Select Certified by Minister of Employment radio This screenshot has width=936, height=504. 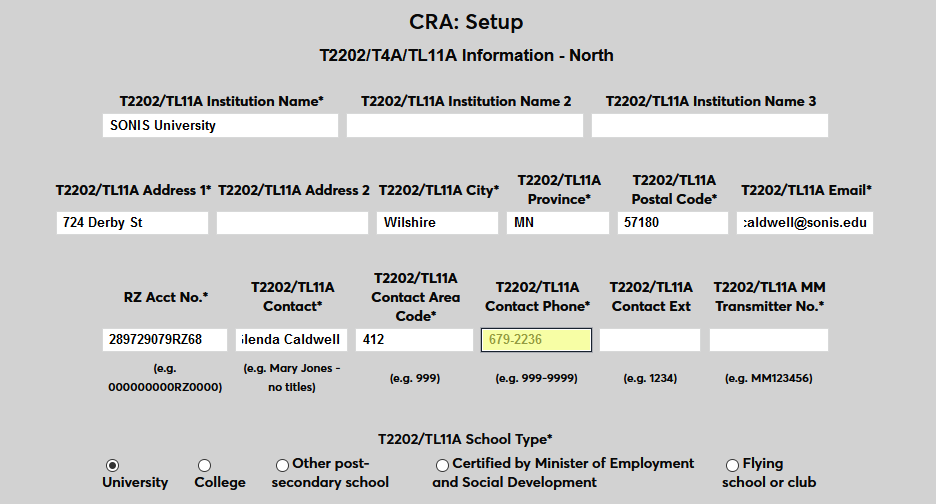coord(442,465)
